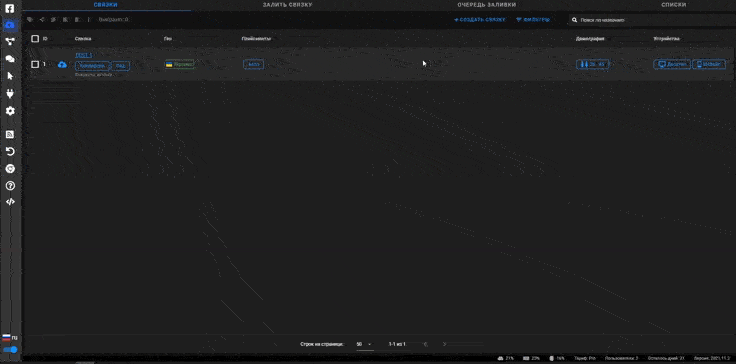This screenshot has width=736, height=364.
Task: Switch to the Залить связку tab
Action: 287,5
